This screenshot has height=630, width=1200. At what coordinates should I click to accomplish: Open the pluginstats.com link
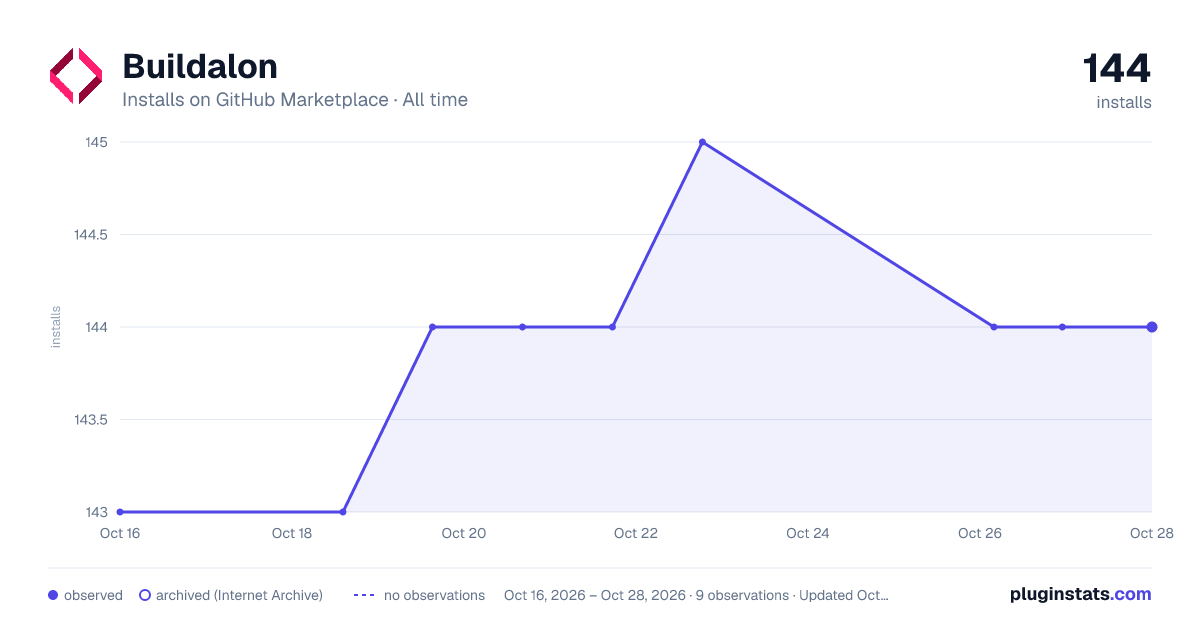(1081, 594)
